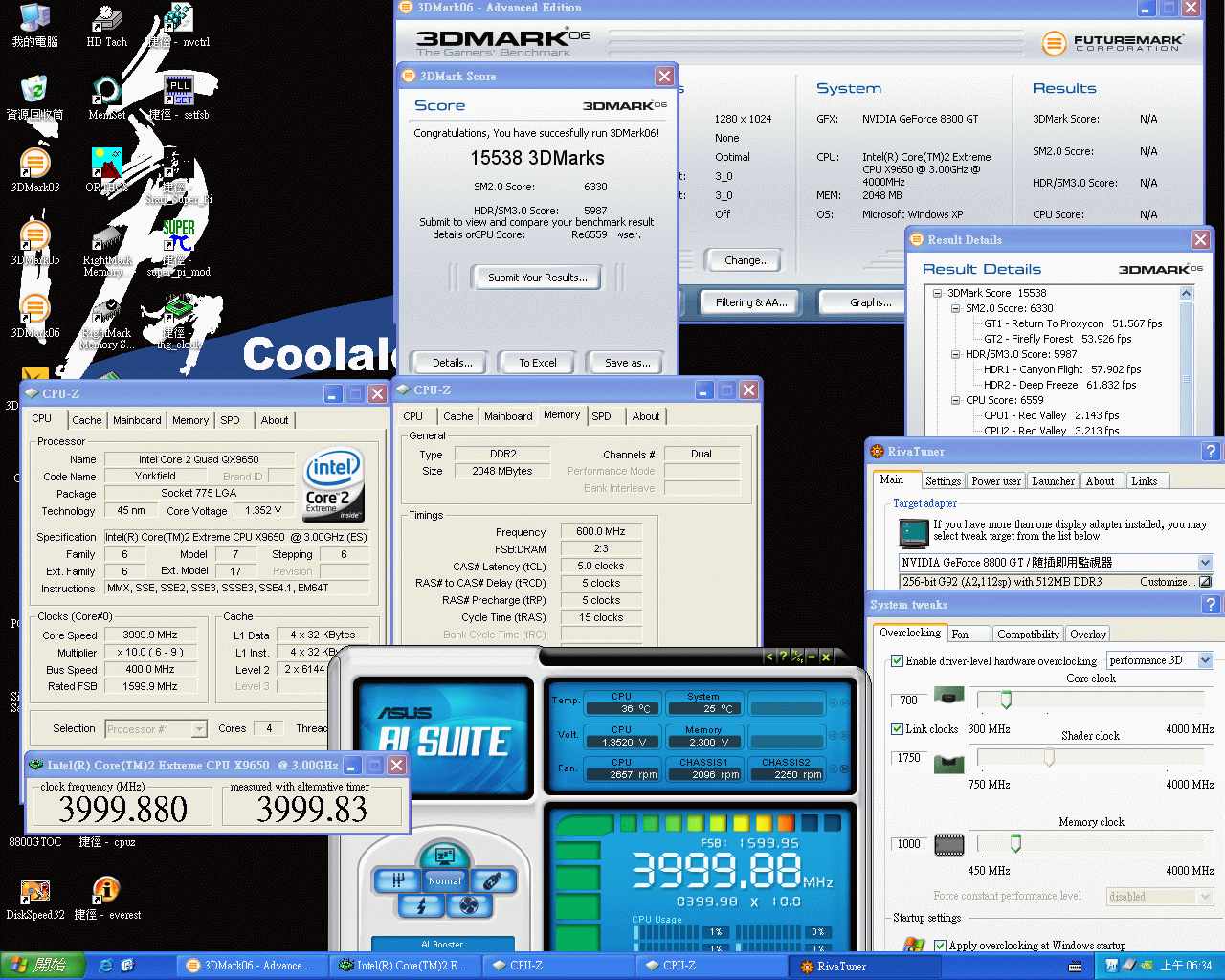The height and width of the screenshot is (980, 1225).
Task: Collapse the CPU Score: 6559 tree node
Action: tap(956, 400)
